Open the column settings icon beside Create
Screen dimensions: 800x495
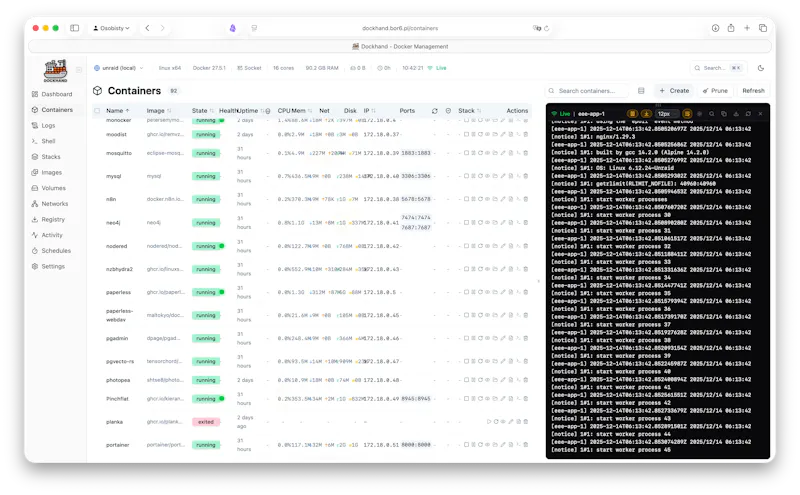641,91
